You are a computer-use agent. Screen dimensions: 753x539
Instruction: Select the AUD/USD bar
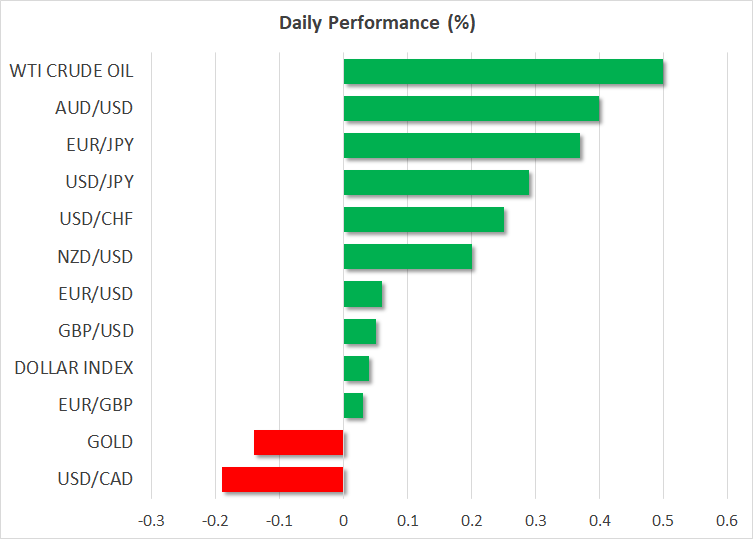coord(471,109)
